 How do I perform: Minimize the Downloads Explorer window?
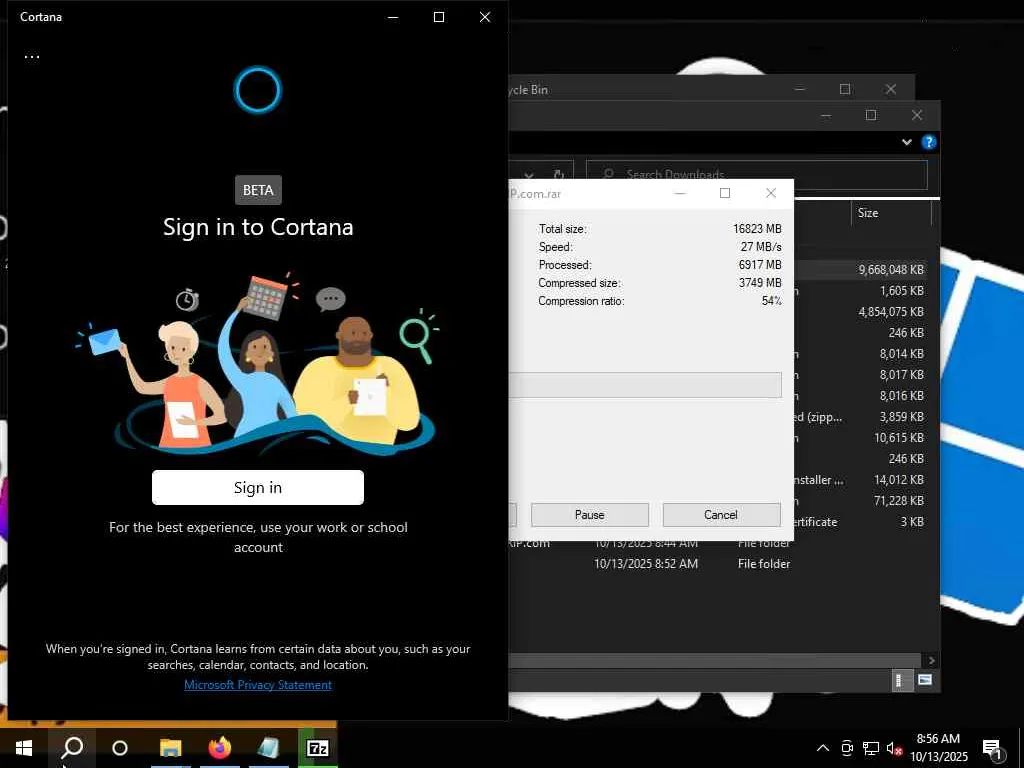pos(825,116)
